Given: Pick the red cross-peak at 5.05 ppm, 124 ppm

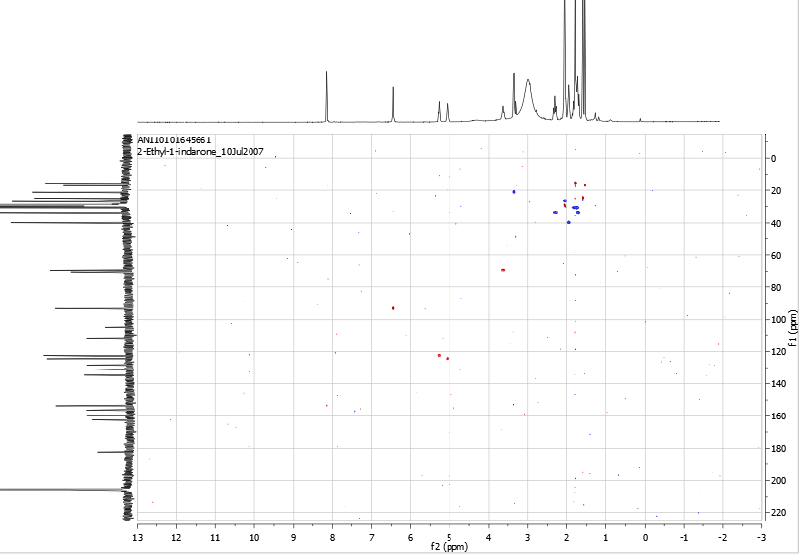Looking at the screenshot, I should coord(447,359).
